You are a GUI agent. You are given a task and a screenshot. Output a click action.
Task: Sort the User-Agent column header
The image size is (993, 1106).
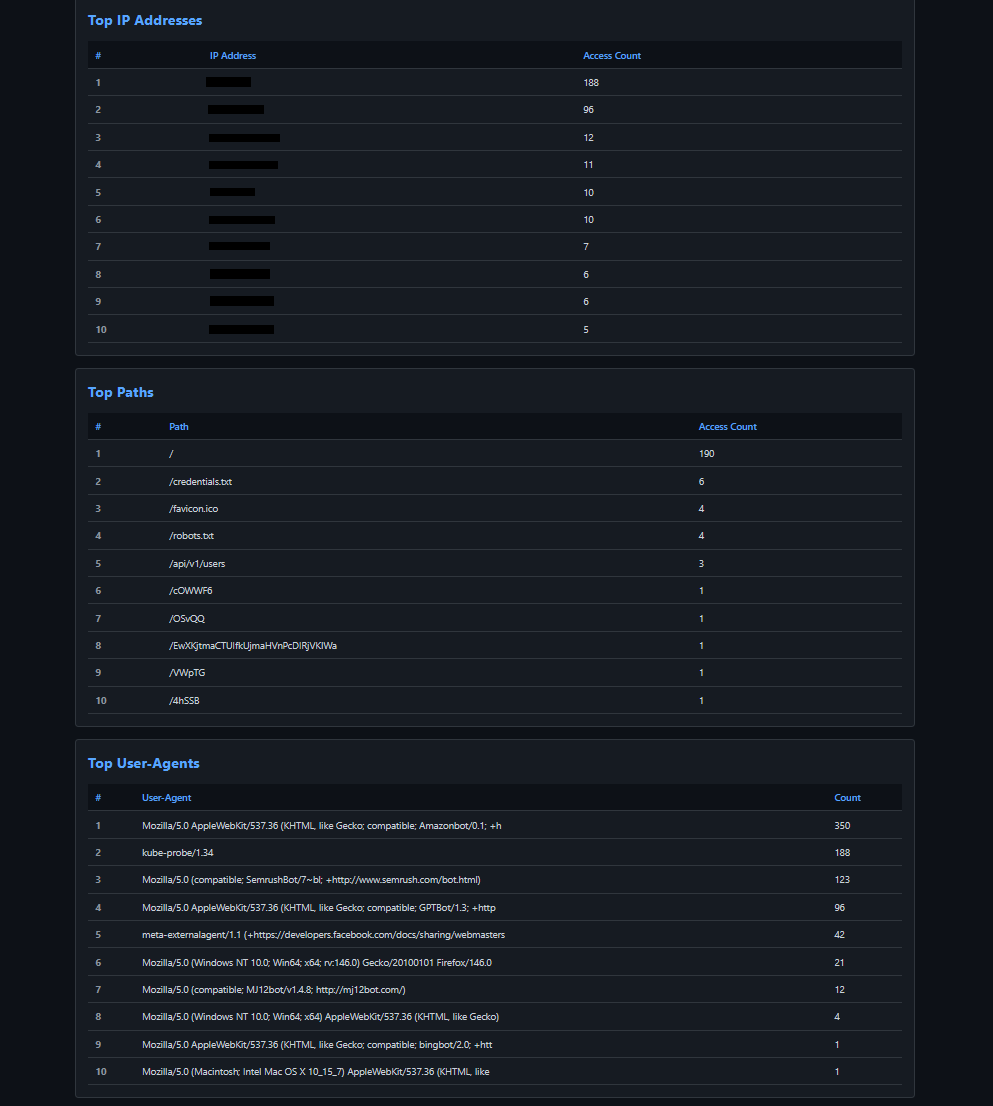pyautogui.click(x=166, y=797)
